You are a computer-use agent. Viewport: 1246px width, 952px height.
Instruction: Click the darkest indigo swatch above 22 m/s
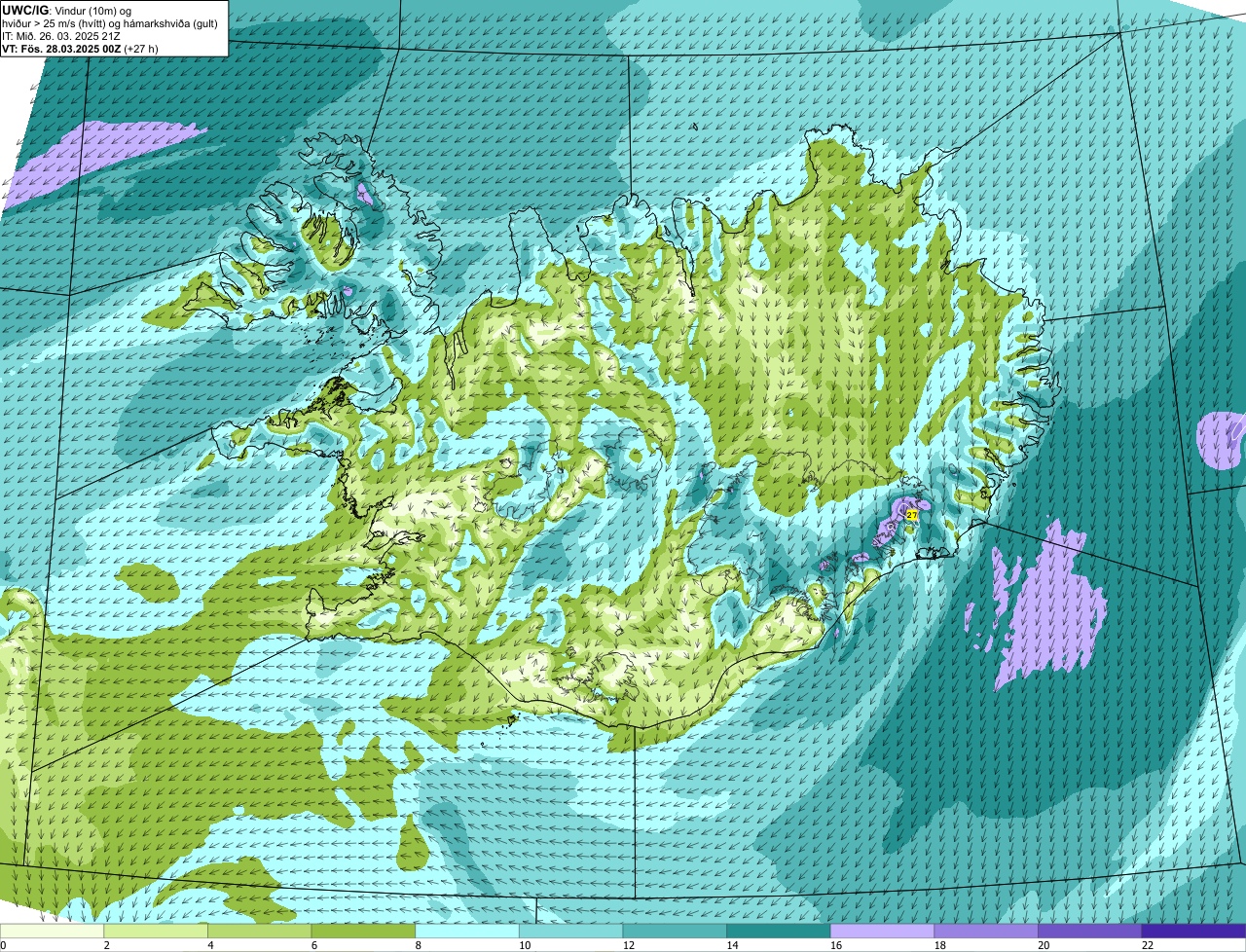click(x=1193, y=931)
